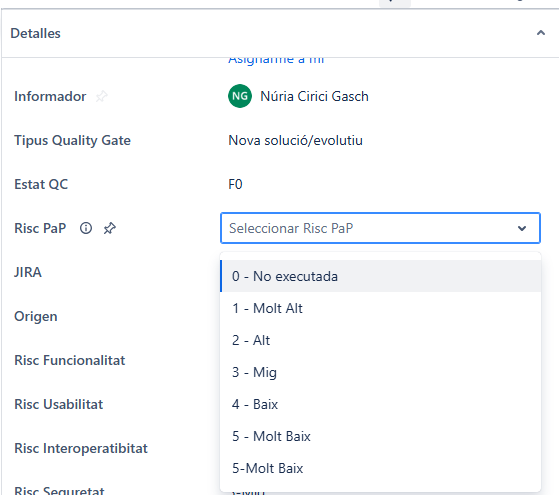
Task: Collapse the Detalles section chevron
Action: (540, 33)
